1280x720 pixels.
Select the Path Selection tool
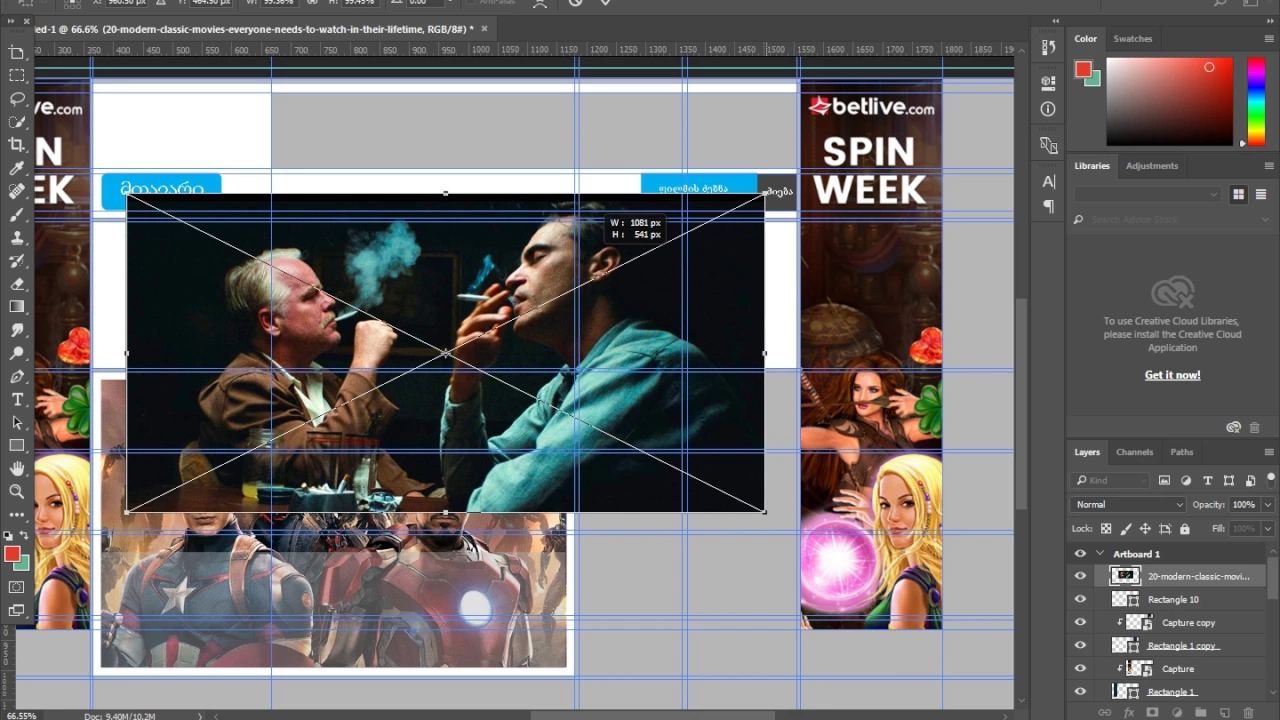[x=17, y=422]
